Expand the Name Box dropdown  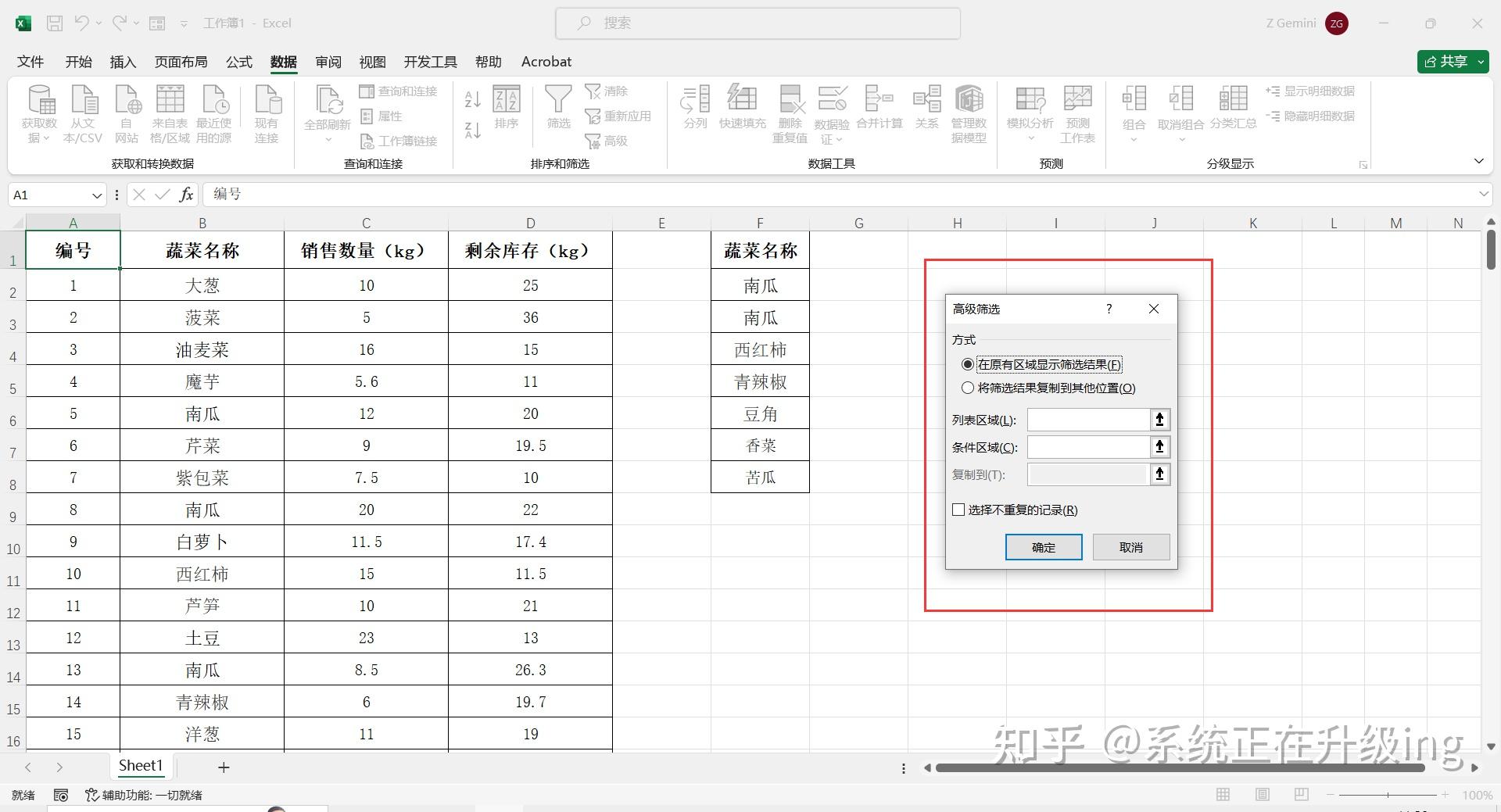point(97,195)
